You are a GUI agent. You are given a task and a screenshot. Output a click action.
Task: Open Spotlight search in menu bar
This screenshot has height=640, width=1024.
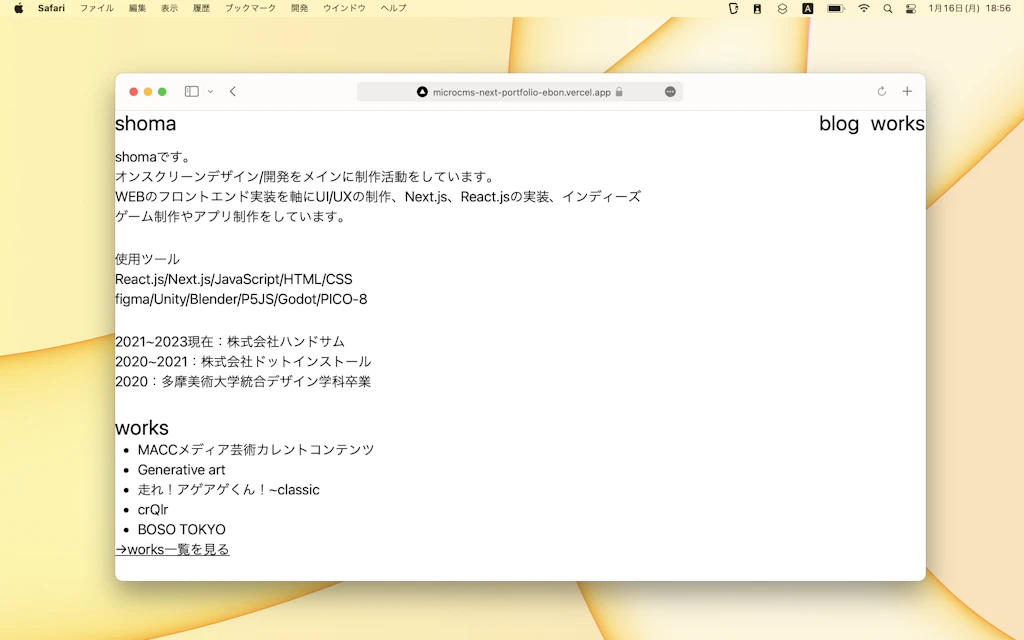(x=887, y=8)
